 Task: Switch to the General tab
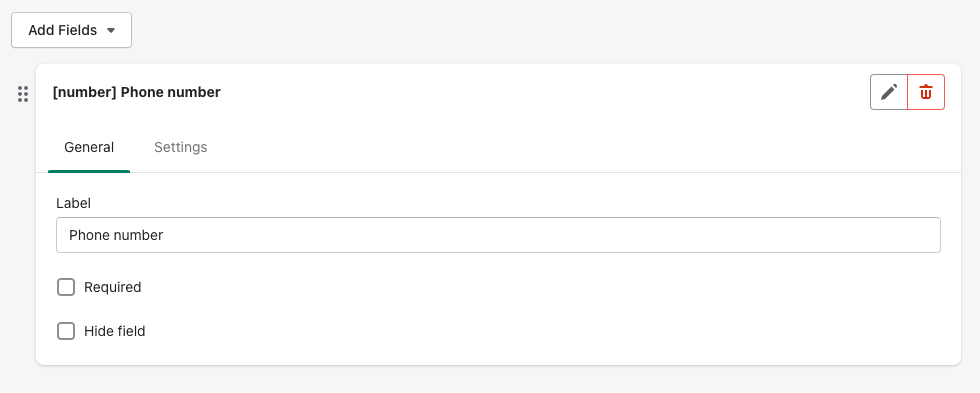[89, 147]
